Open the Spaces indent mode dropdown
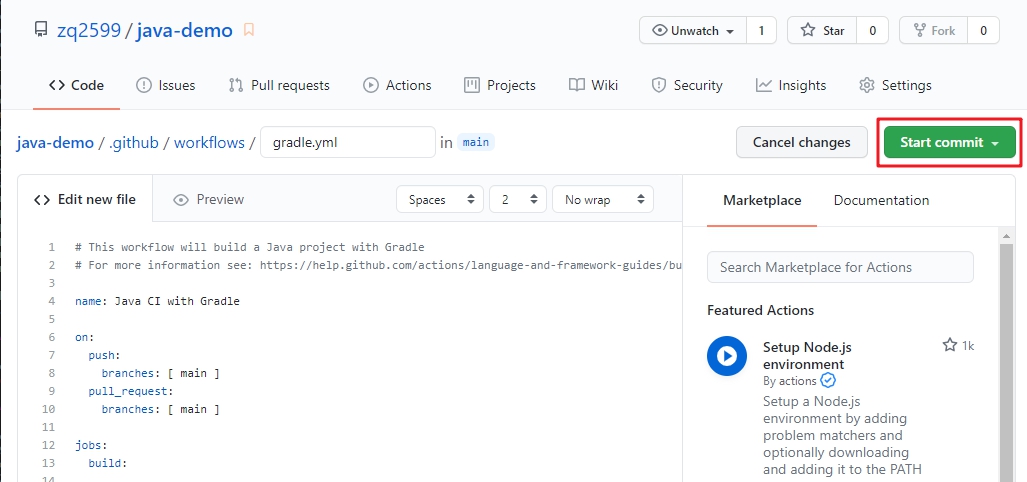The width and height of the screenshot is (1027, 482). 439,199
